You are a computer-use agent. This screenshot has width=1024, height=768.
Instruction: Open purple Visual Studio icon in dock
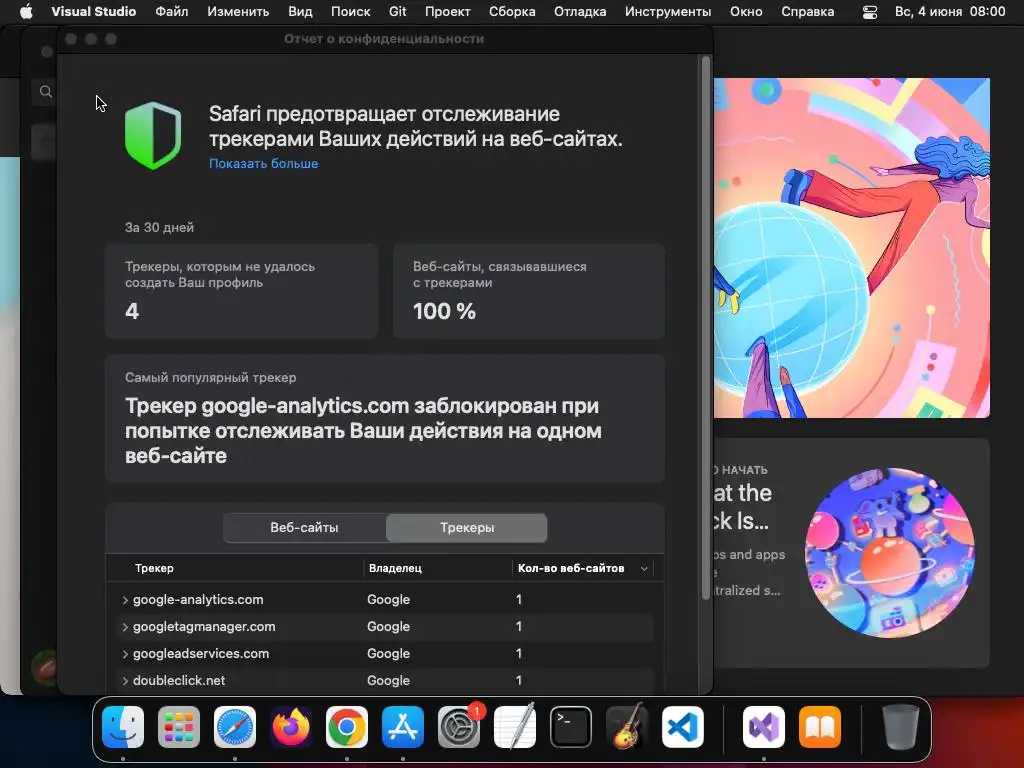click(763, 727)
